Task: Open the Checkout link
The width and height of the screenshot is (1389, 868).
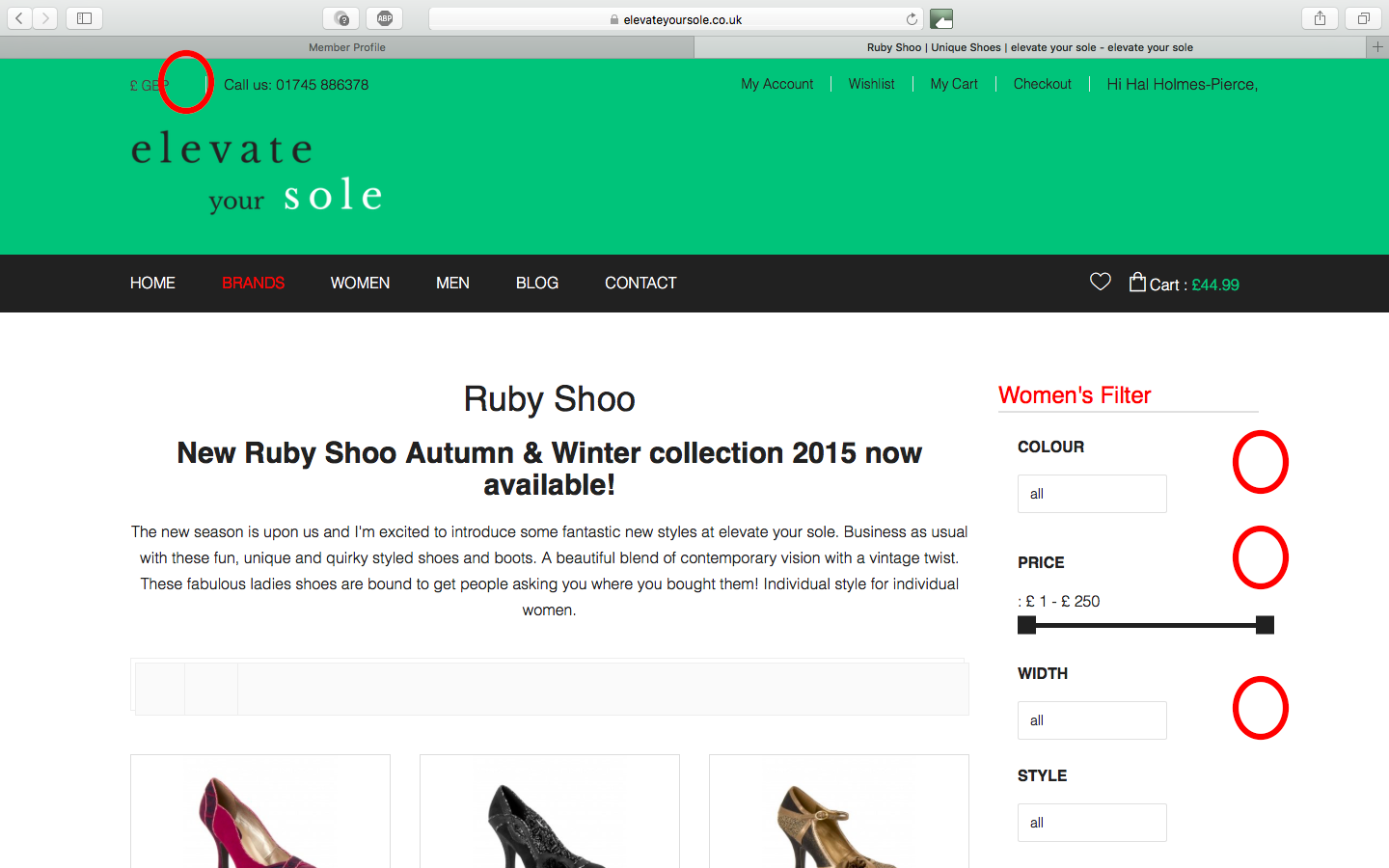Action: [1042, 84]
